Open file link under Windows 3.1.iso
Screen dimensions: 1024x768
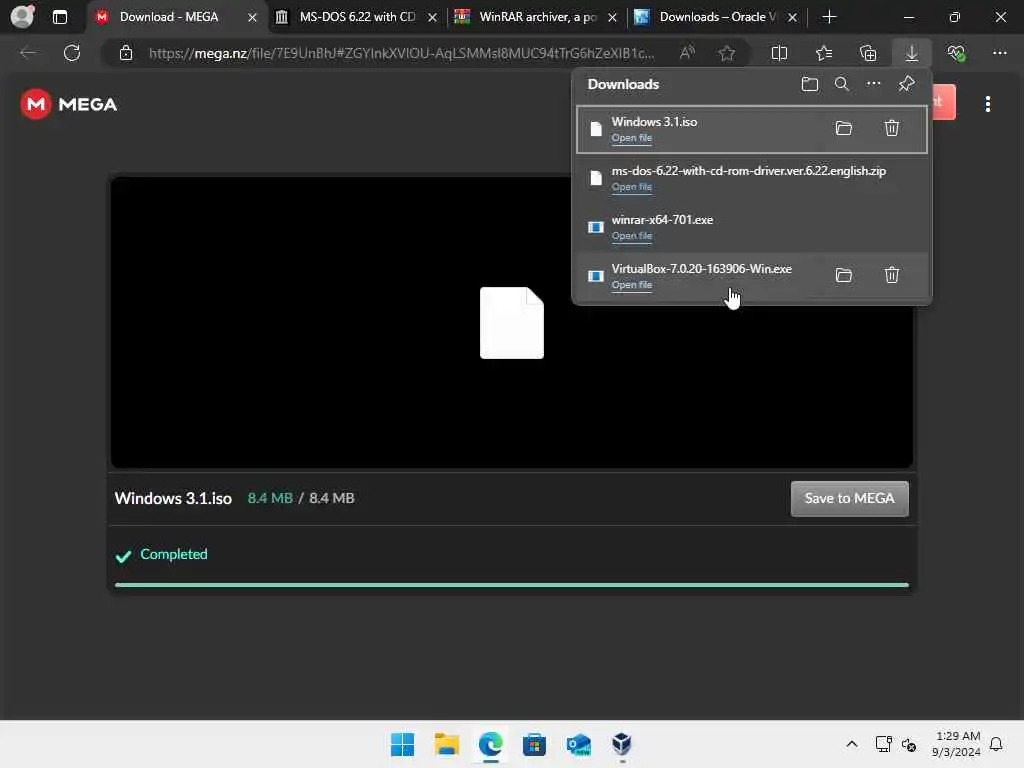[x=632, y=138]
